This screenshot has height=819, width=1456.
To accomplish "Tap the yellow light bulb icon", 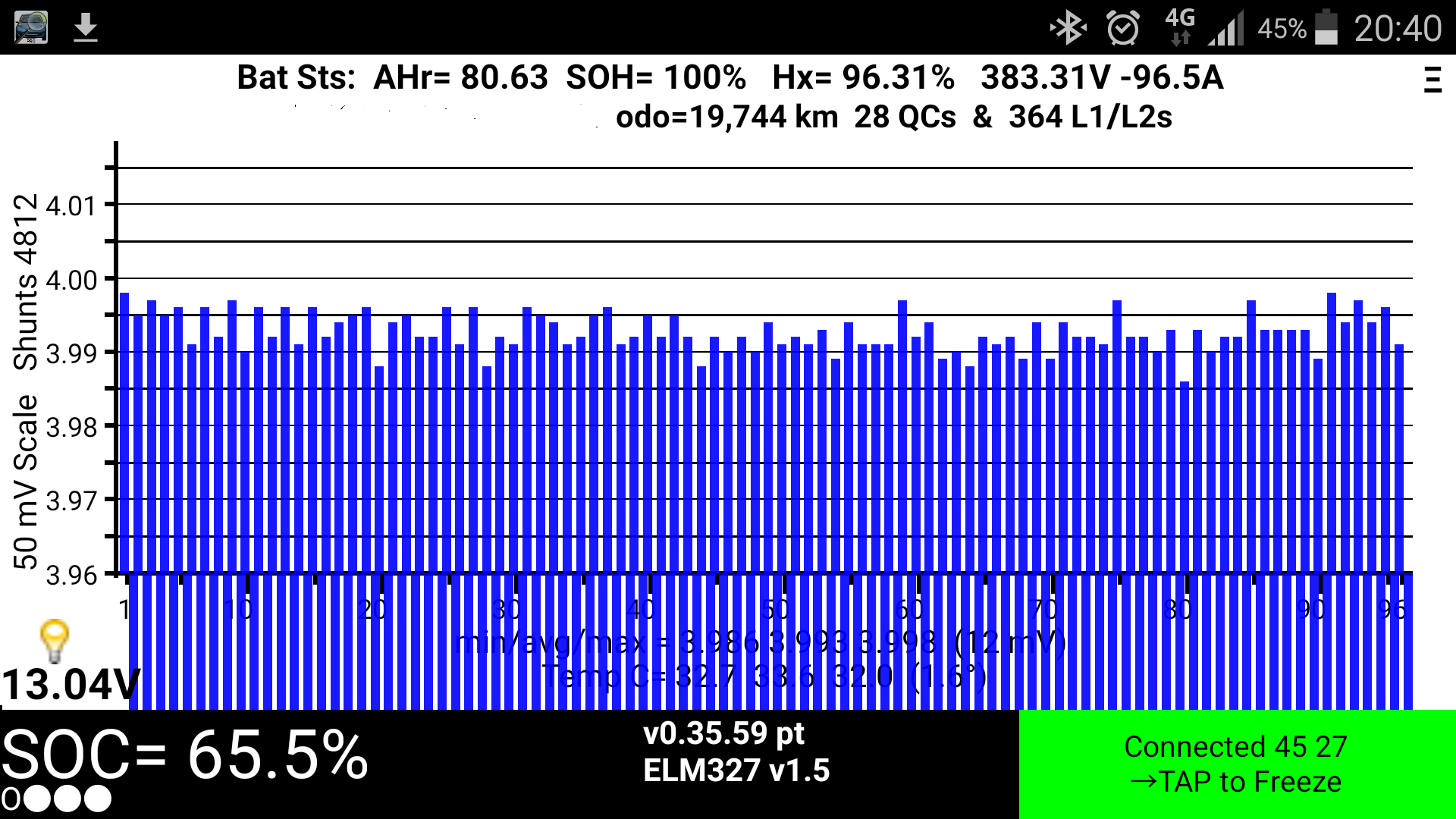I will 55,642.
